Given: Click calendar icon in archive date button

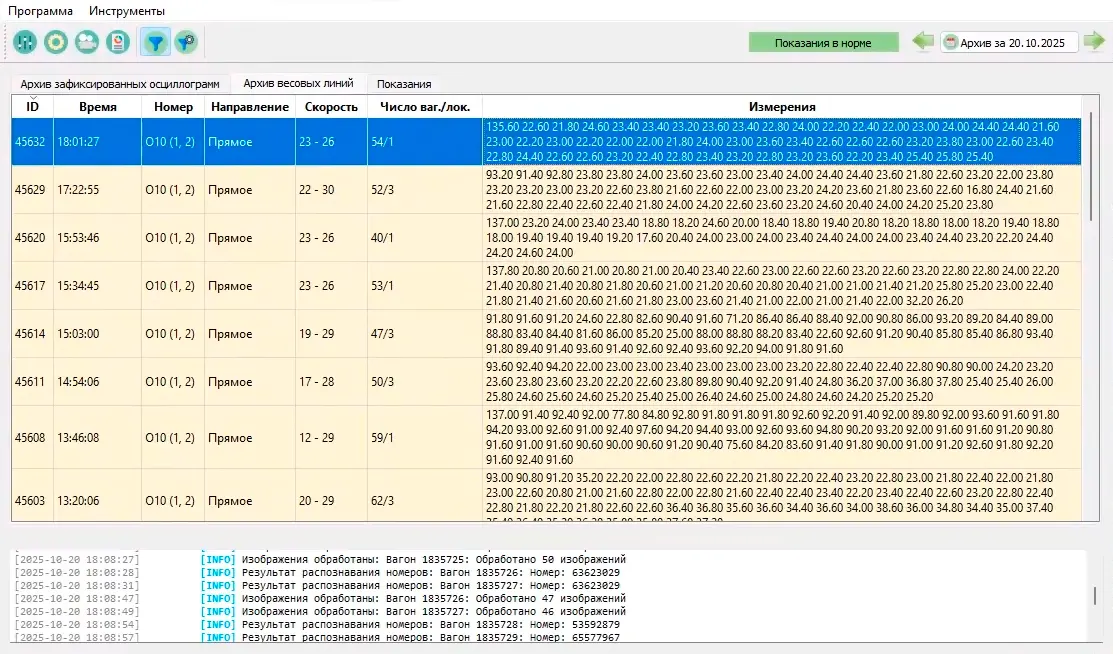Looking at the screenshot, I should pos(951,43).
